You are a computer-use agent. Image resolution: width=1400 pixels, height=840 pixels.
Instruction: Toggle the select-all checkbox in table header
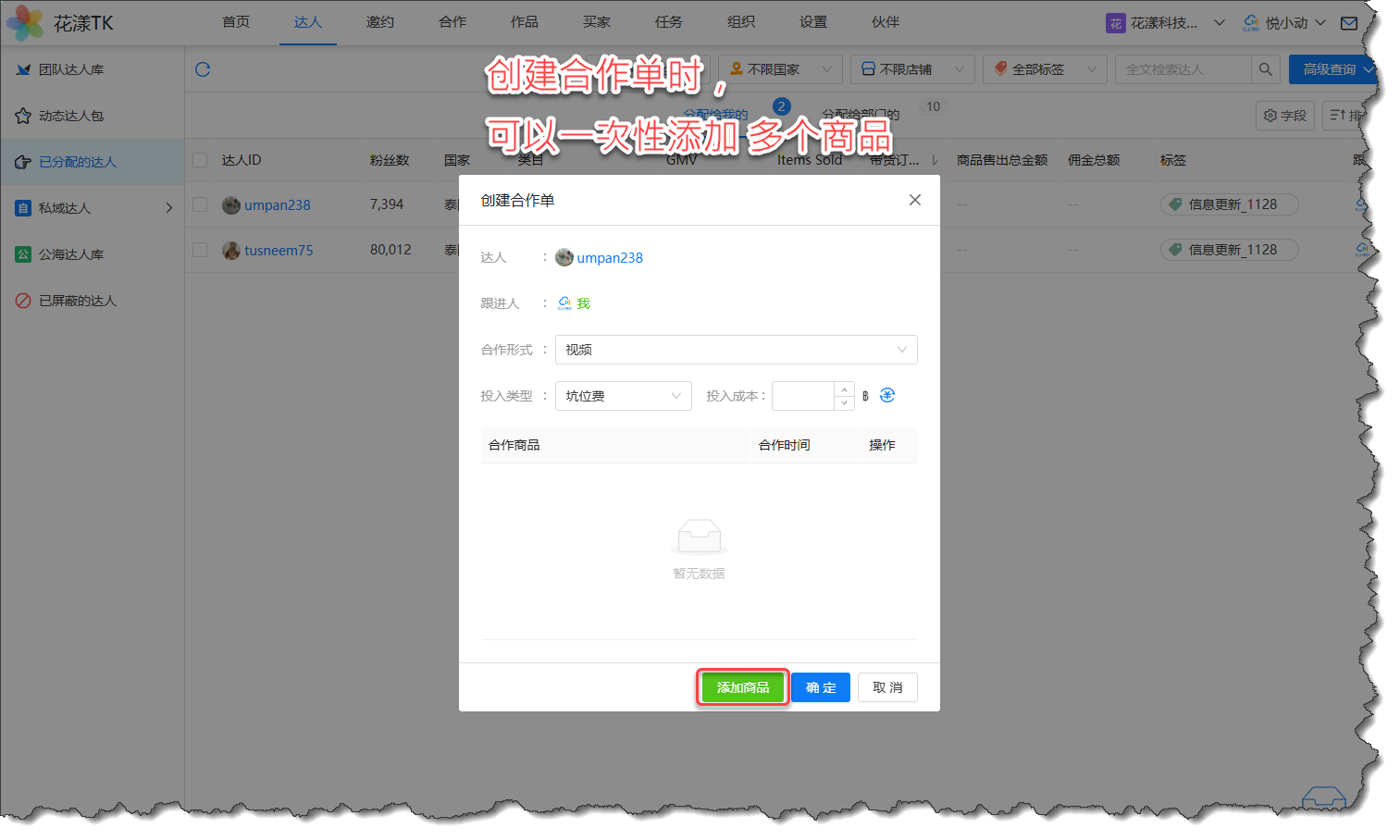tap(200, 160)
